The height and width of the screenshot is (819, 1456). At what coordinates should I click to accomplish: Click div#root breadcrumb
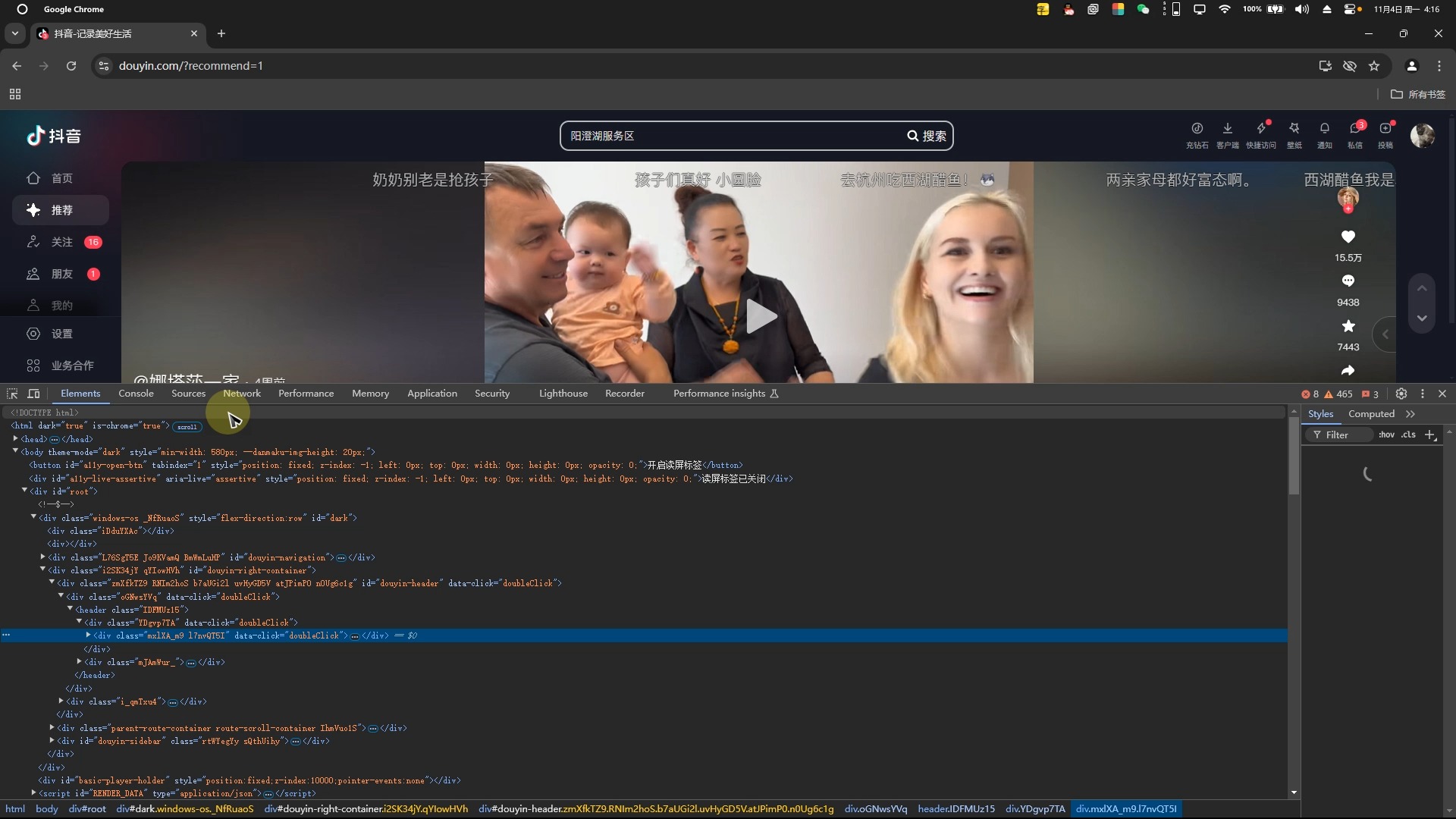click(x=87, y=809)
